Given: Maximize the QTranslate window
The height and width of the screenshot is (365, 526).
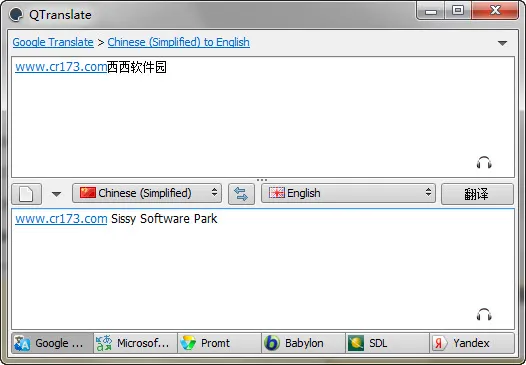Looking at the screenshot, I should click(x=458, y=11).
